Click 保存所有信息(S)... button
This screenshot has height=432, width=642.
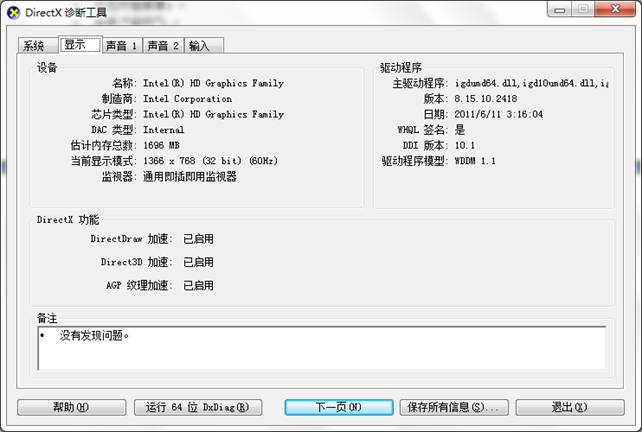(454, 407)
